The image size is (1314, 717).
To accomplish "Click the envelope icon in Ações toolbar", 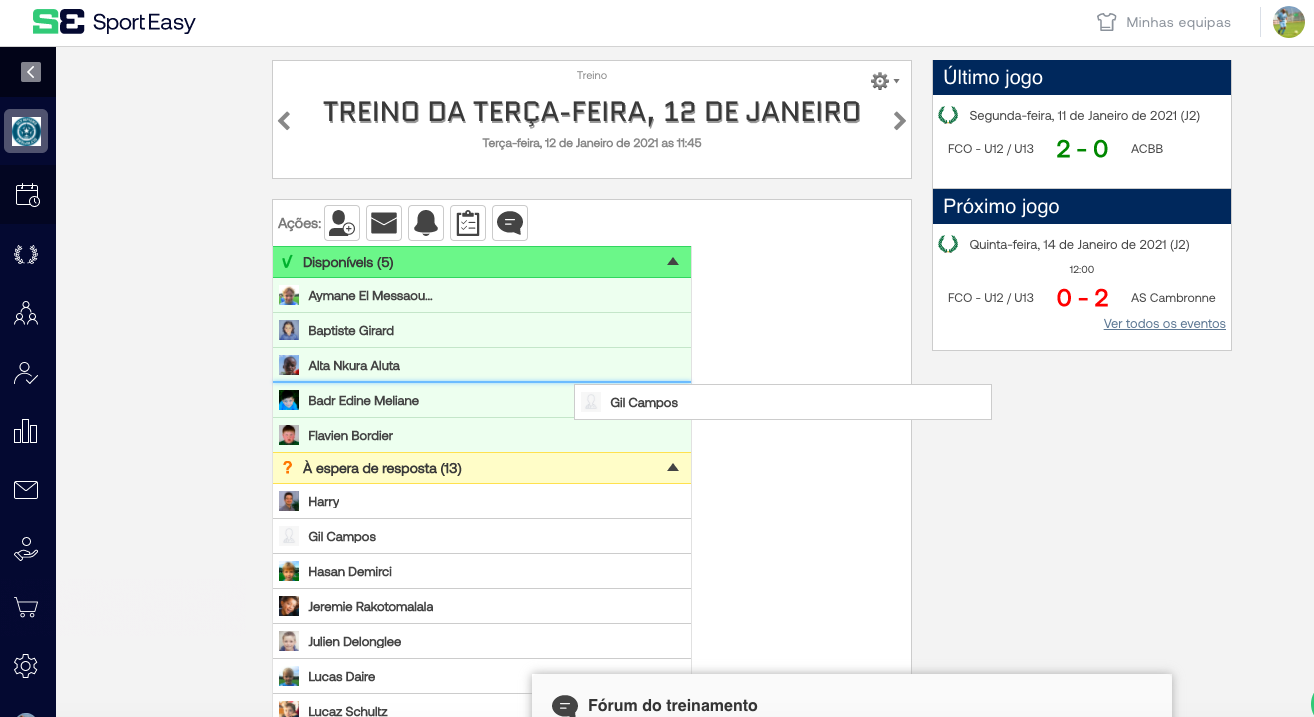I will pyautogui.click(x=384, y=223).
